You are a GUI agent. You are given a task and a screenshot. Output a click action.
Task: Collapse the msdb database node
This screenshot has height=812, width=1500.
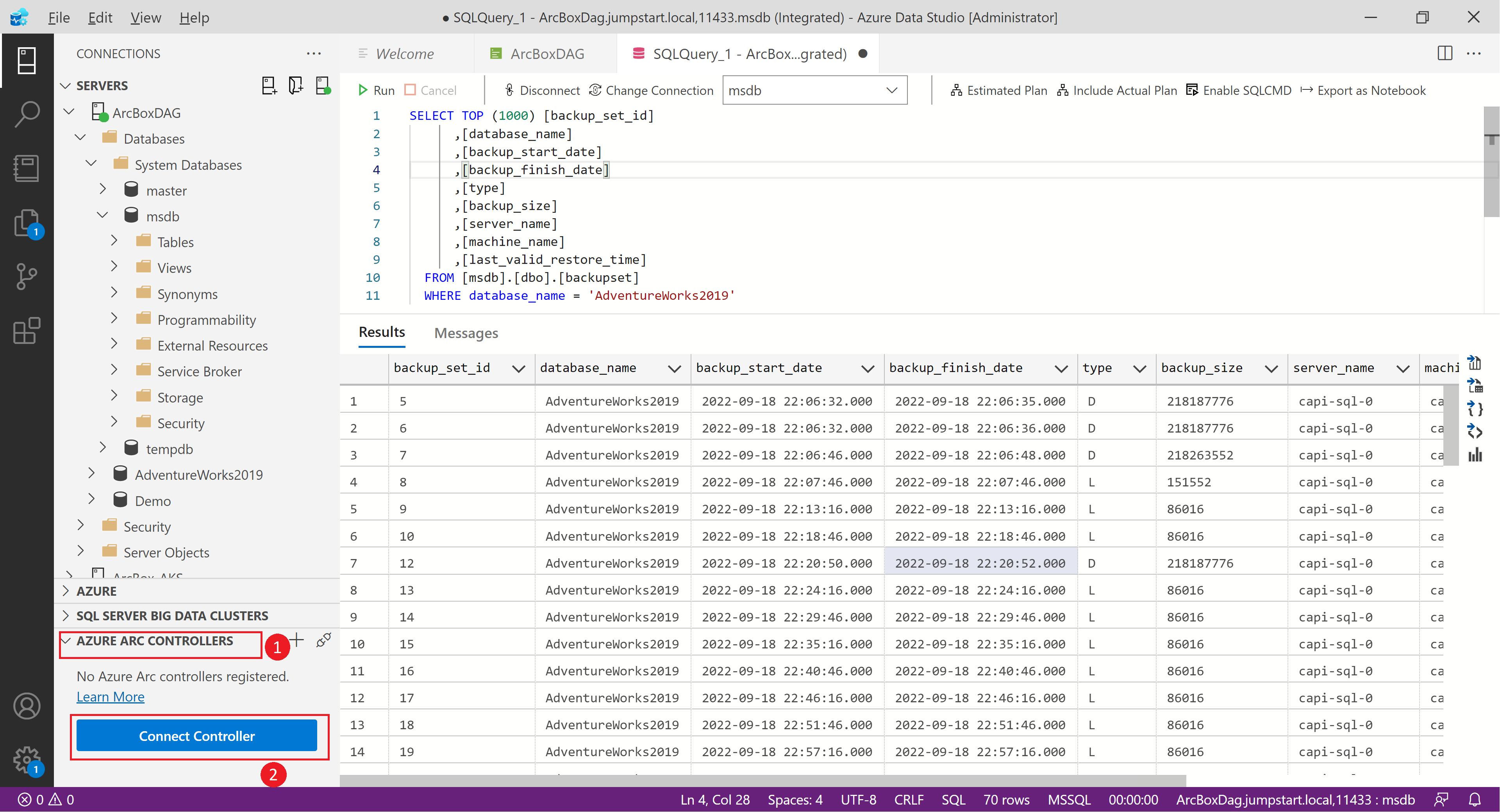click(x=102, y=215)
